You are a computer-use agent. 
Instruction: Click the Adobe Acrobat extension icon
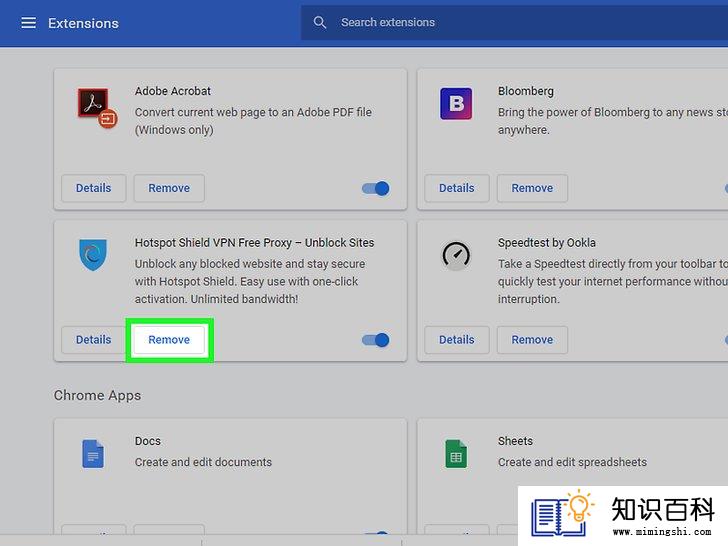[x=97, y=108]
